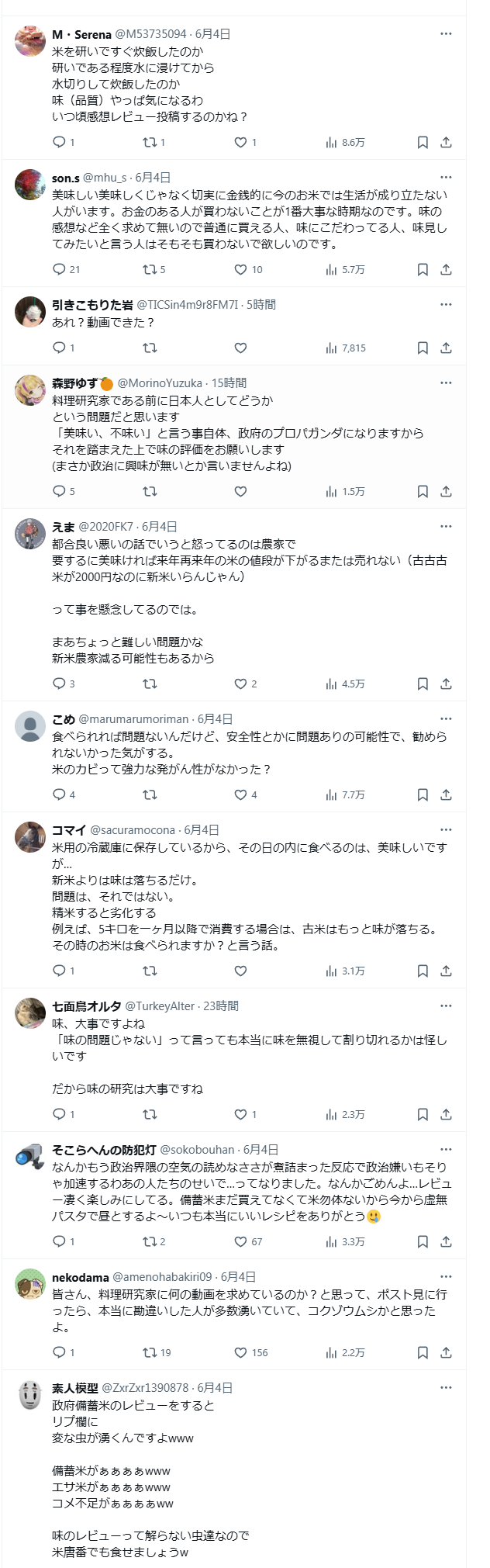Open 森野ゆず's profile name link

click(x=74, y=382)
